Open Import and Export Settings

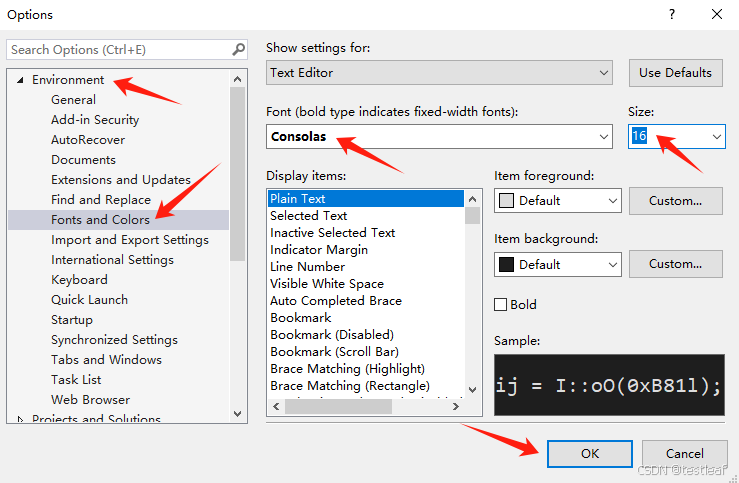point(130,240)
